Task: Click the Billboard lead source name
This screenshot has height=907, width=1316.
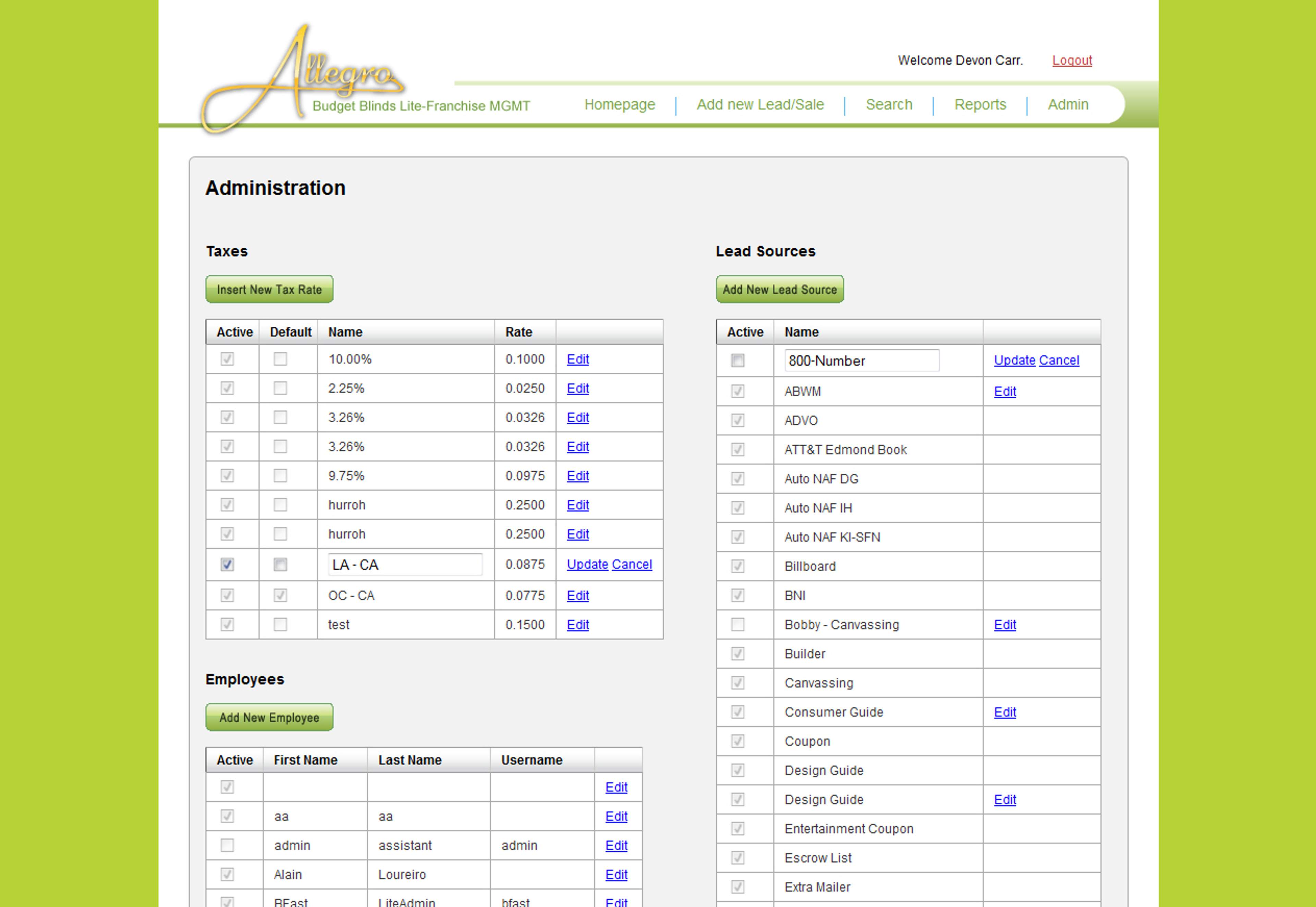Action: tap(810, 566)
